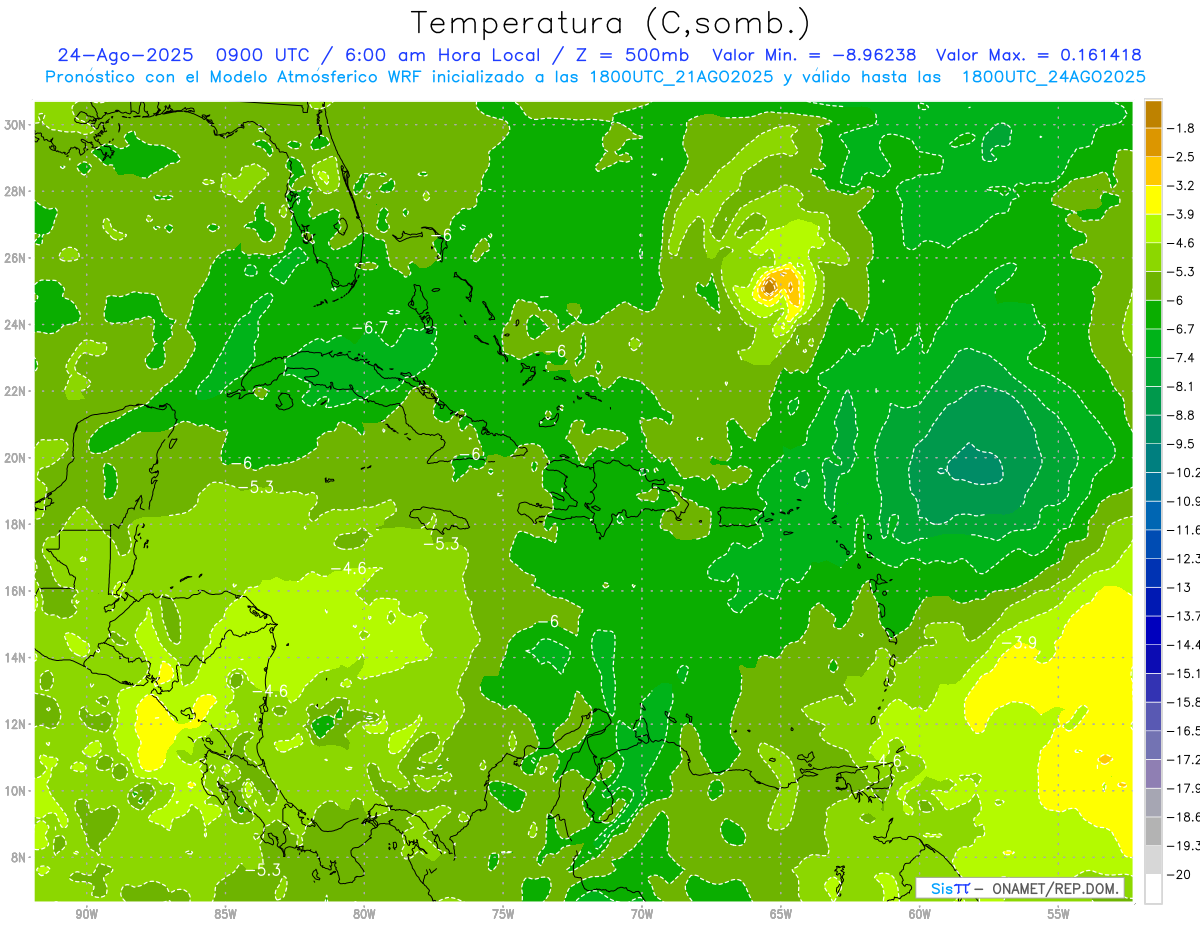The height and width of the screenshot is (927, 1200).
Task: Click the 16N latitude axis label
Action: pos(17,591)
